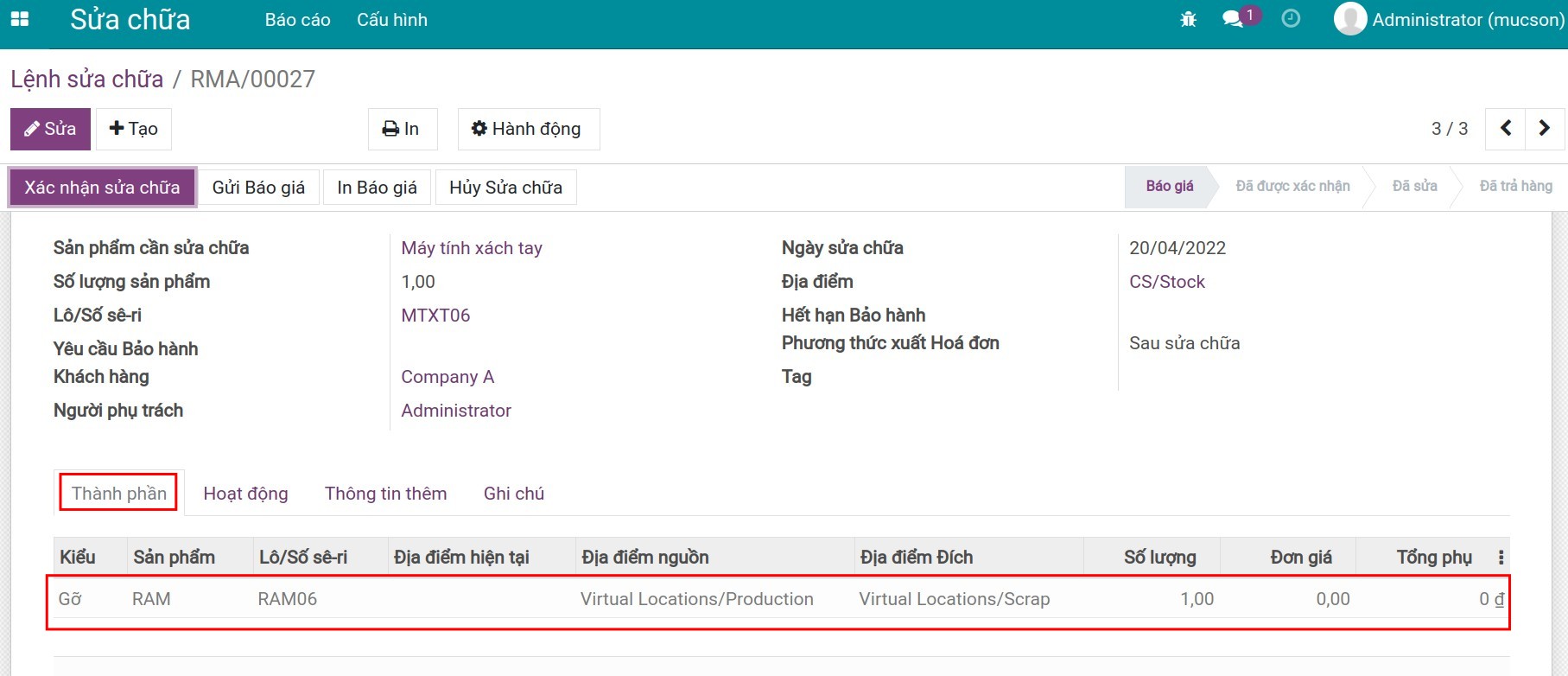Click the Sửa edit button
1568x676 pixels.
(x=50, y=129)
